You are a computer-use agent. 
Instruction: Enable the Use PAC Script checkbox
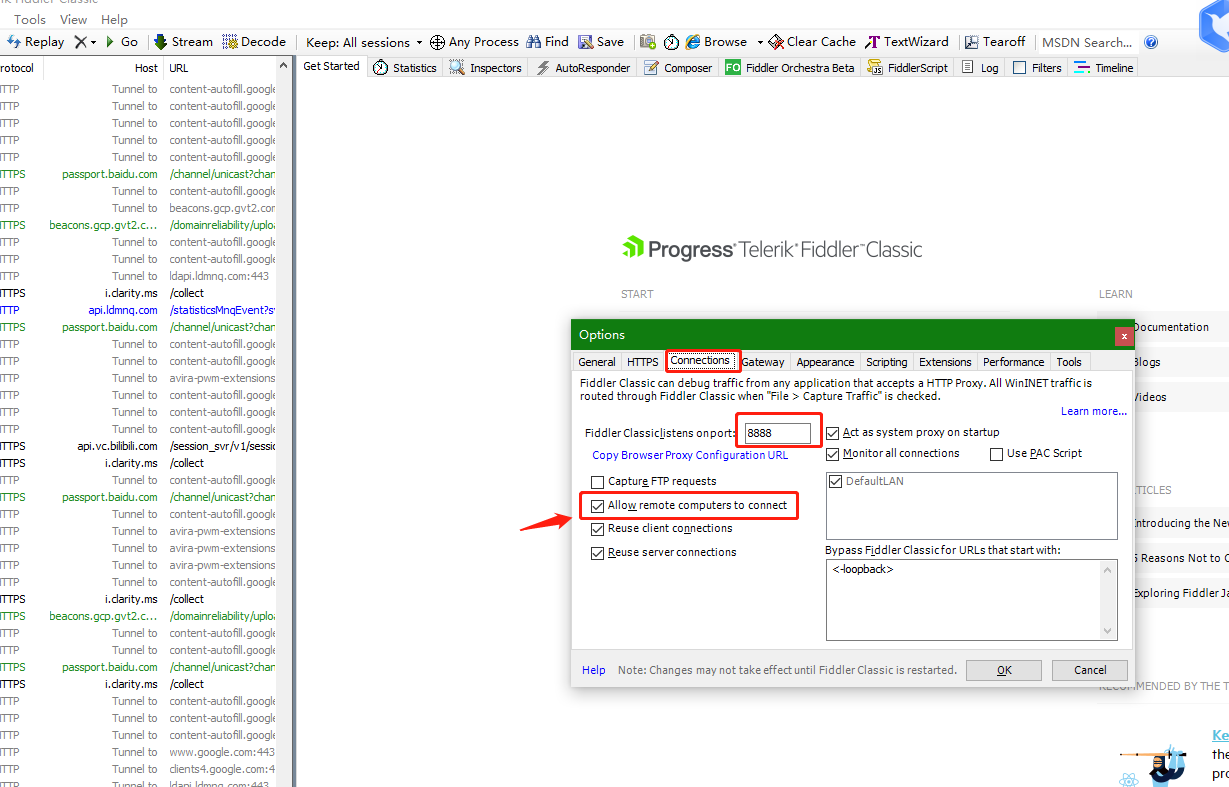[x=996, y=454]
